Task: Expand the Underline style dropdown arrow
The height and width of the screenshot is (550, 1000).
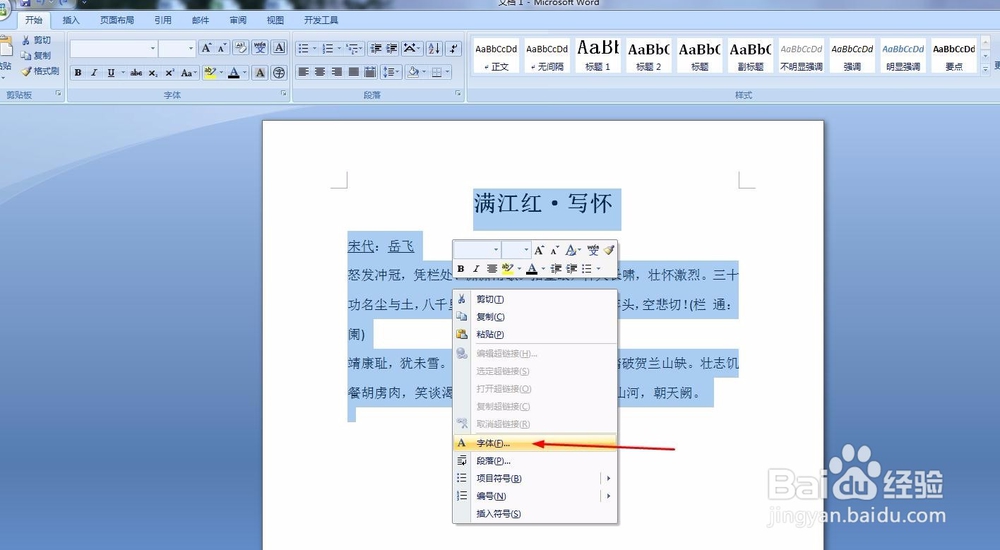Action: coord(122,73)
